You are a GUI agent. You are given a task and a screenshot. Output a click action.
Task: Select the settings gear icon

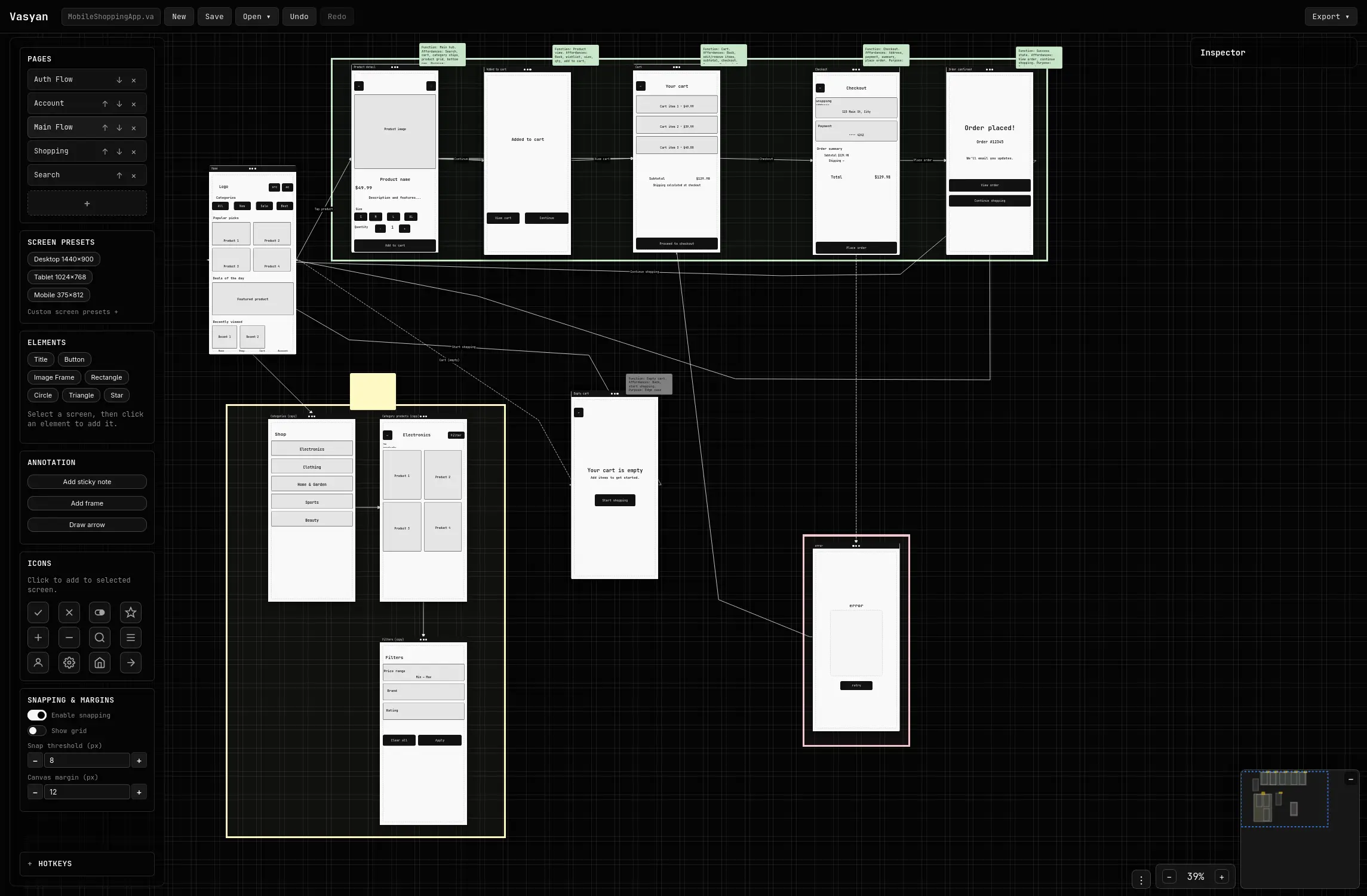click(69, 663)
